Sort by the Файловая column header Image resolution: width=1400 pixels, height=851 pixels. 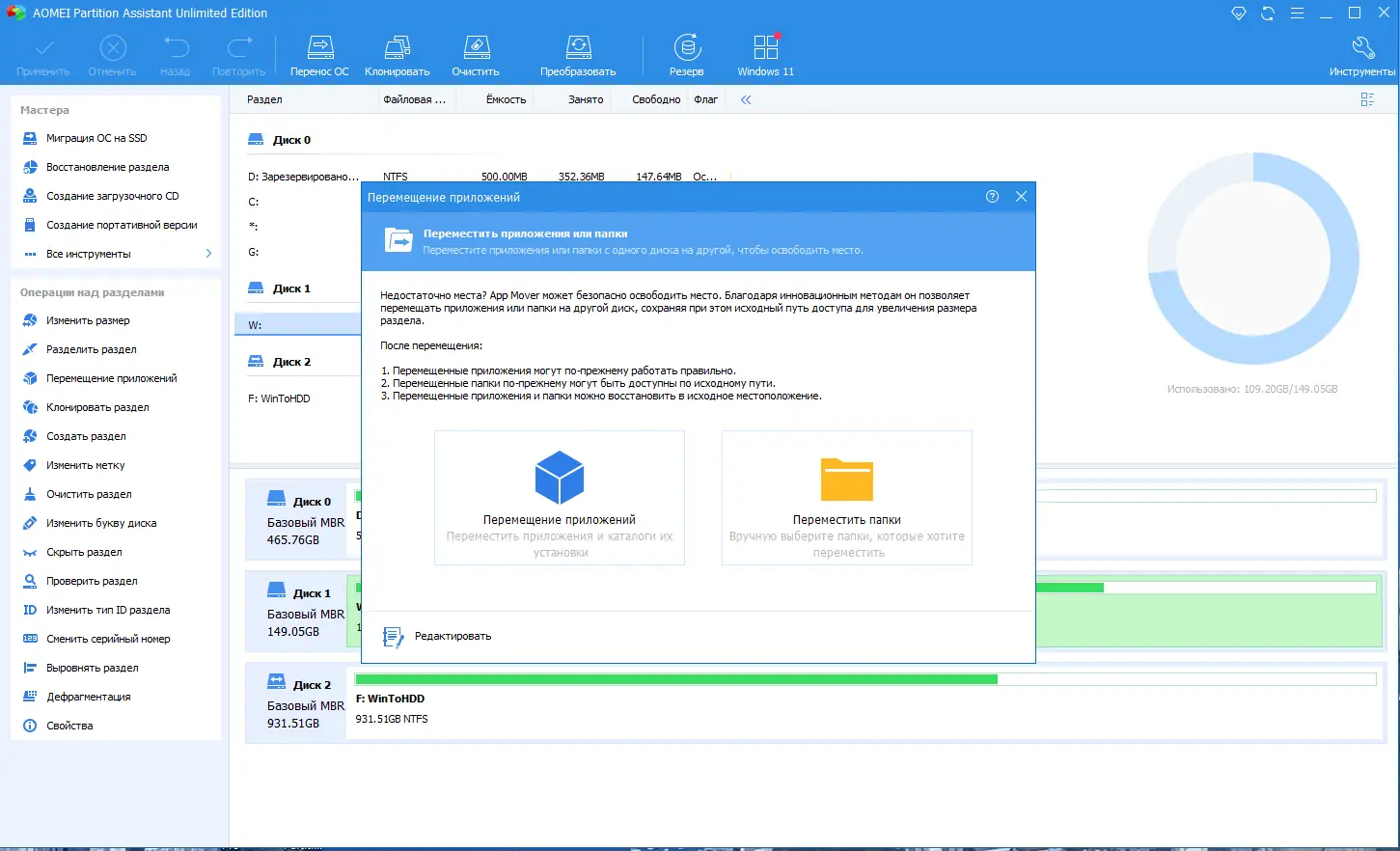click(x=414, y=99)
